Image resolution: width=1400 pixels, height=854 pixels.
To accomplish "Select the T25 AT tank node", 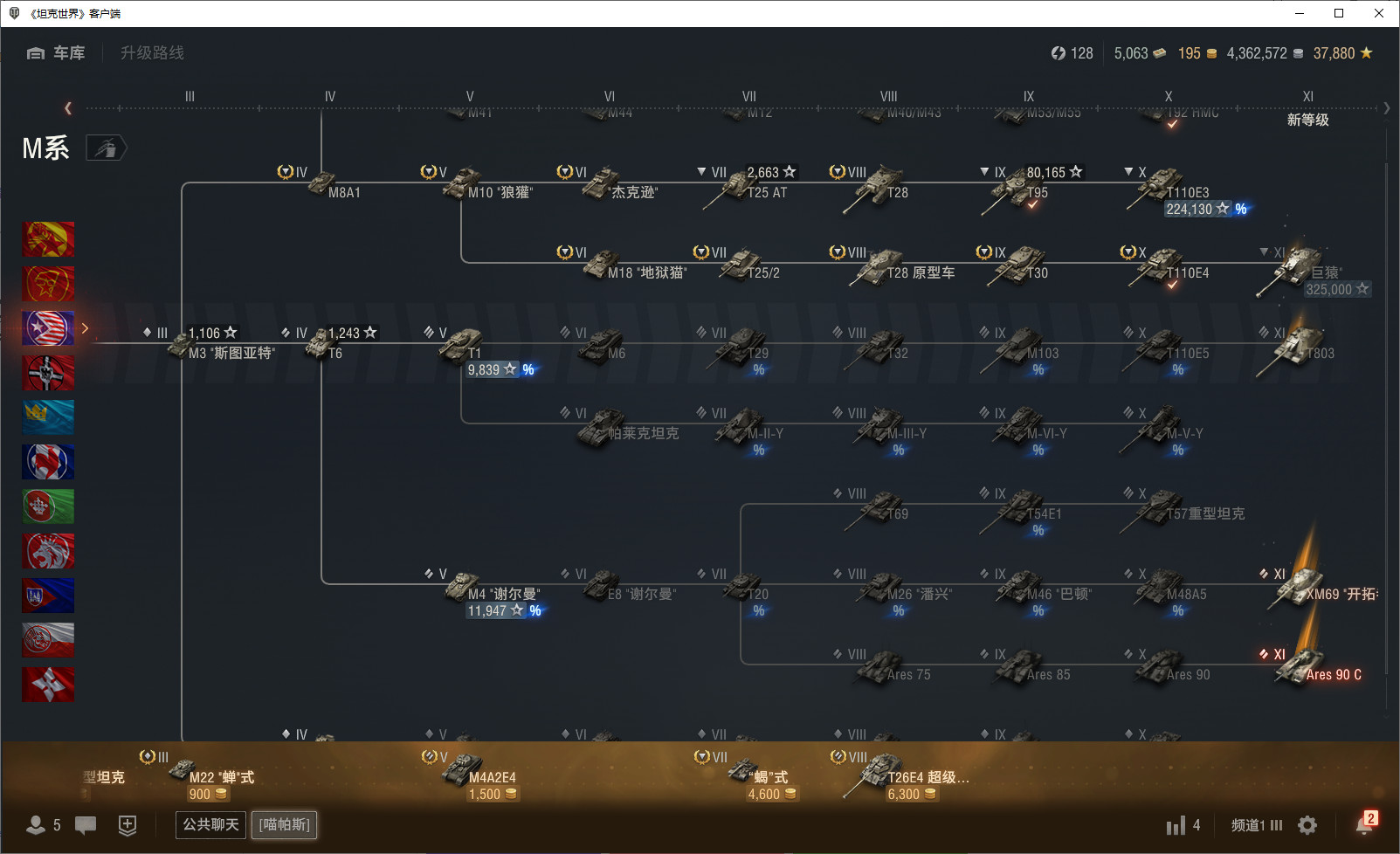I will (x=747, y=184).
